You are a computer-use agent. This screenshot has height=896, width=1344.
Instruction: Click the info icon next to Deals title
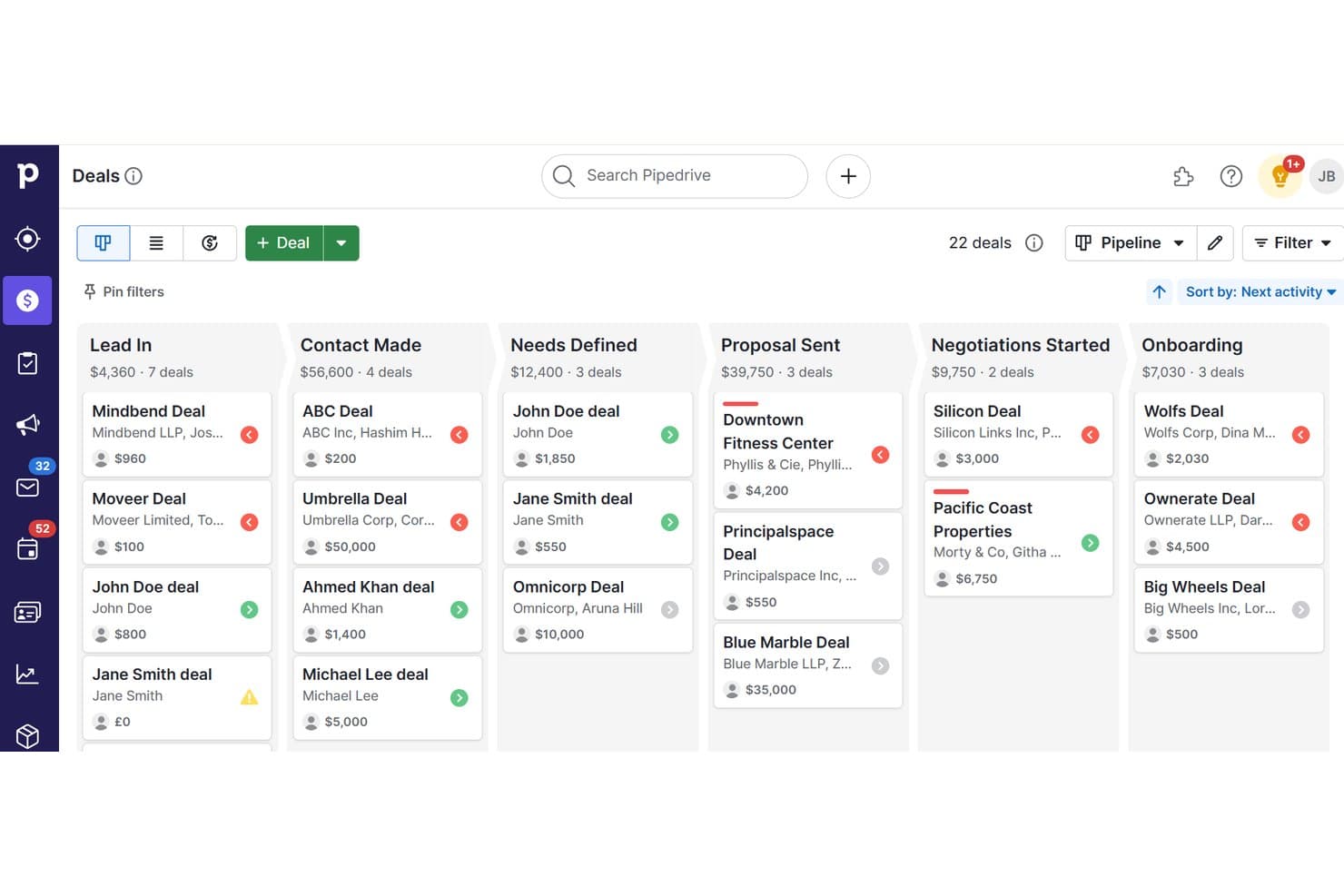click(133, 176)
